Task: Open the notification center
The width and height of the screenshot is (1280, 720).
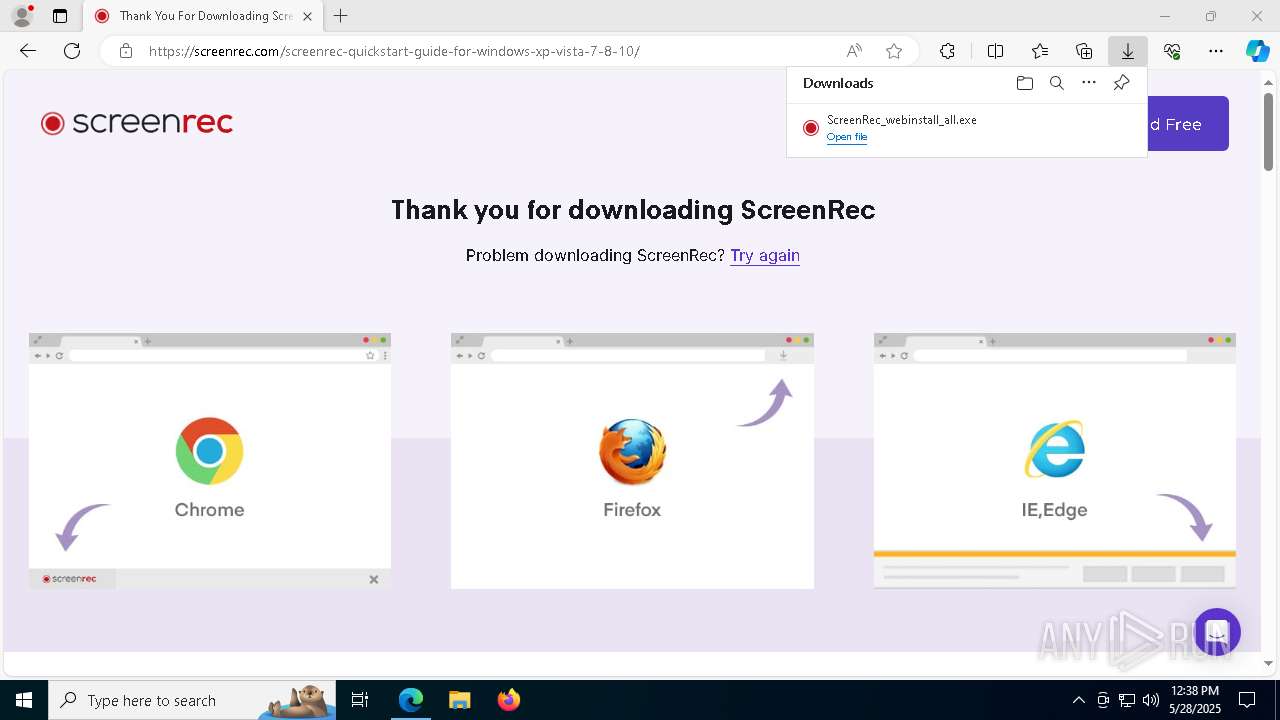Action: point(1247,700)
